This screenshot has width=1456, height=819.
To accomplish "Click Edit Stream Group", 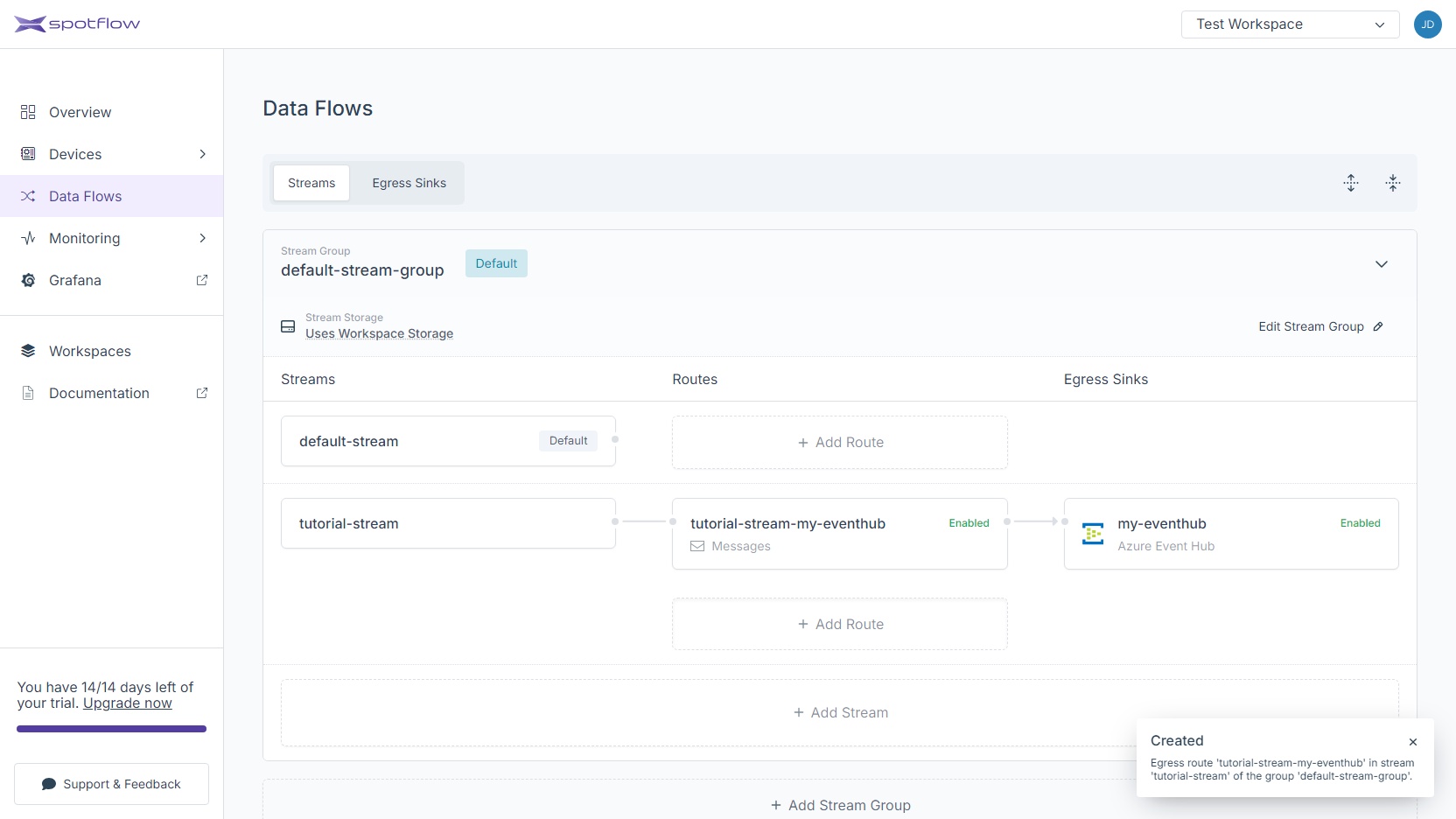I will point(1320,326).
